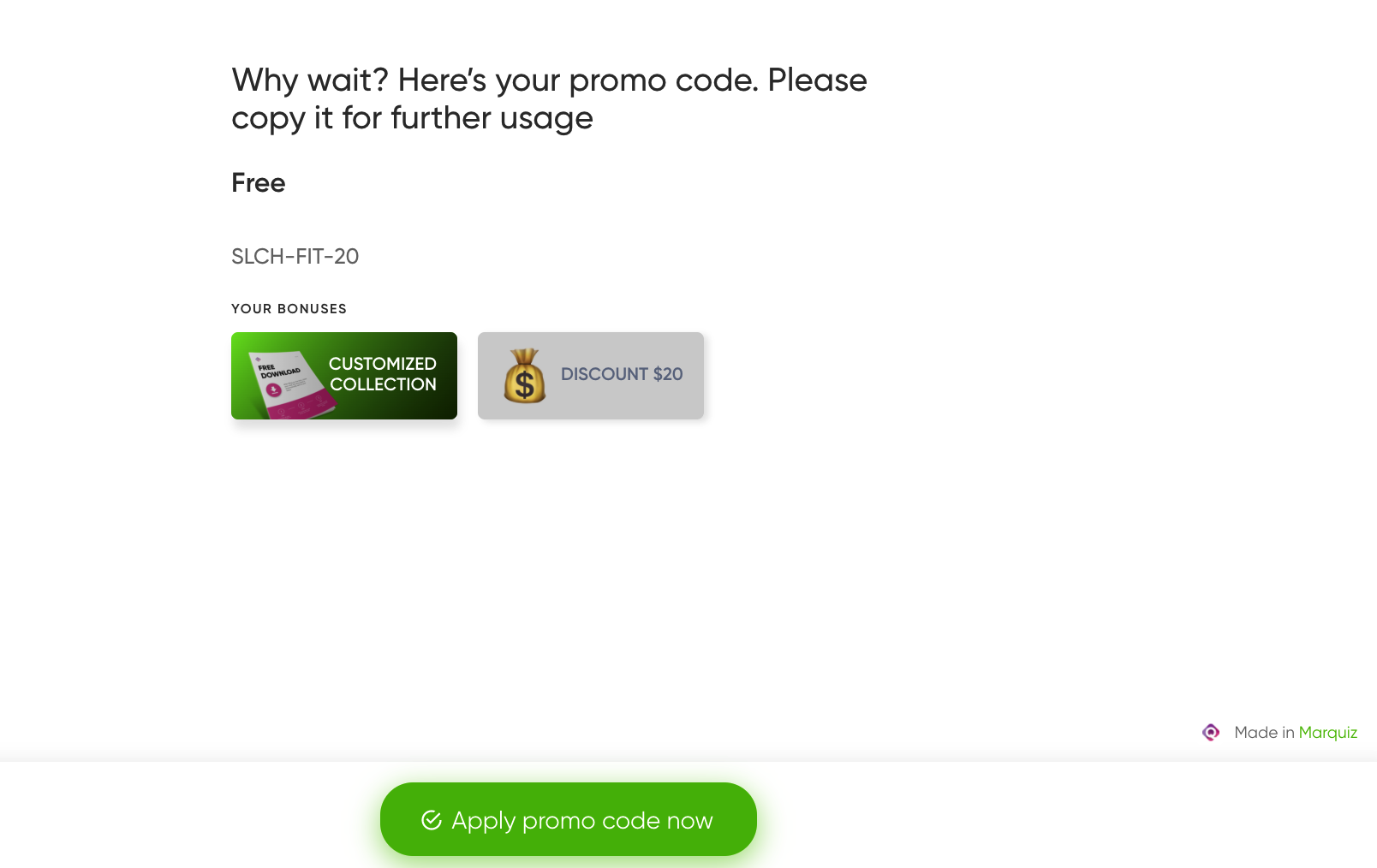Click the money bag emoji icon
The image size is (1377, 868).
click(525, 376)
